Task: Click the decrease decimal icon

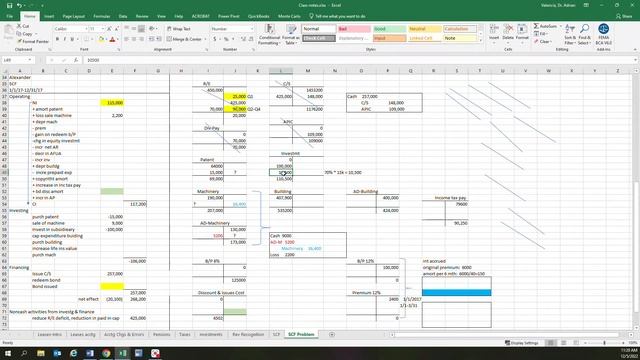Action: 251,39
